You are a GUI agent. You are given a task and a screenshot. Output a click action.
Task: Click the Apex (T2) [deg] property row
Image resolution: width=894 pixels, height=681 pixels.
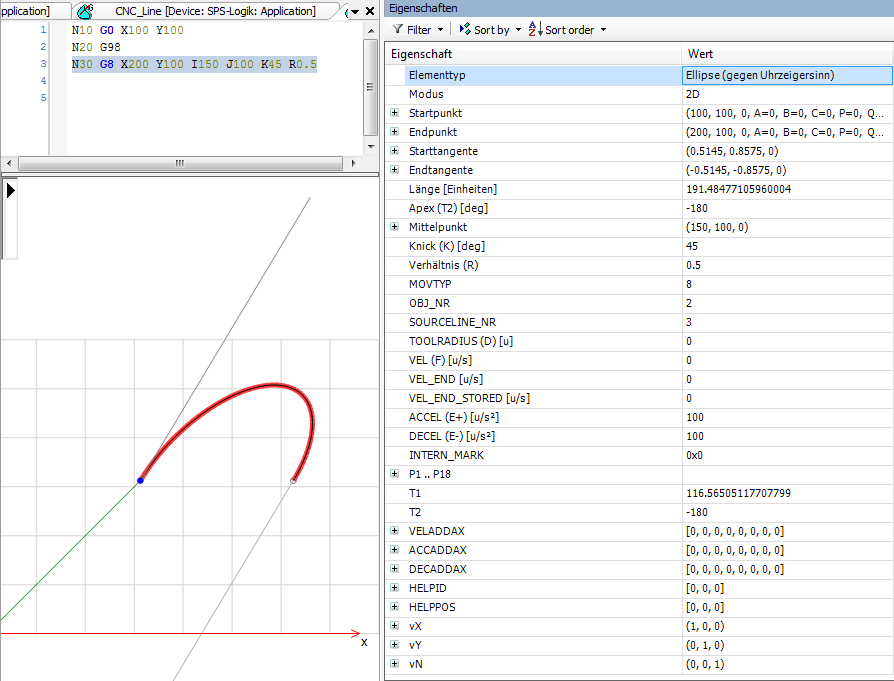[x=639, y=208]
